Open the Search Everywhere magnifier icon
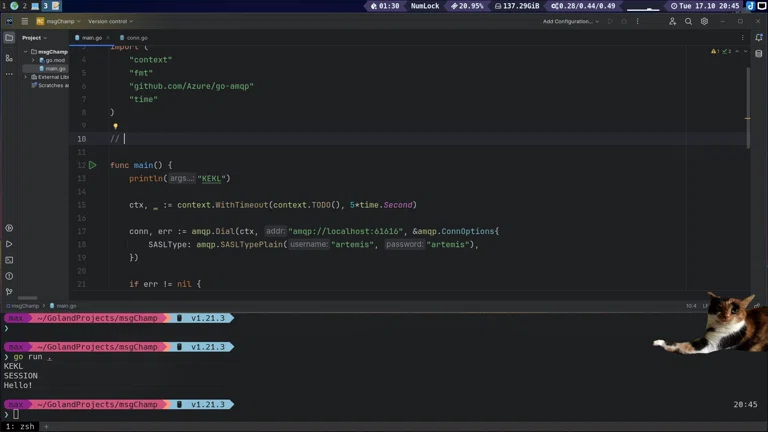 pyautogui.click(x=688, y=21)
